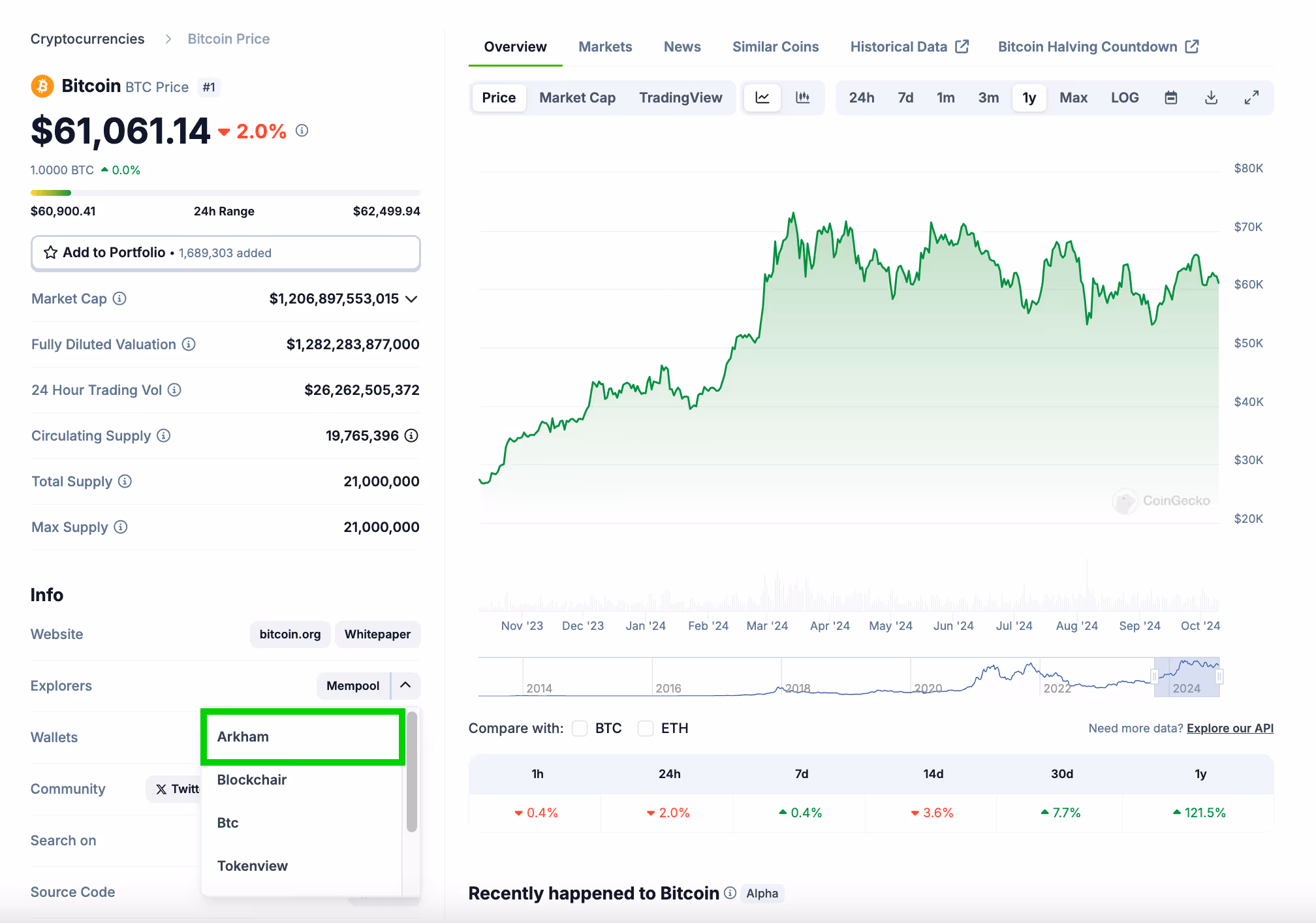Open the Markets tab
Viewport: 1316px width, 923px height.
(604, 47)
